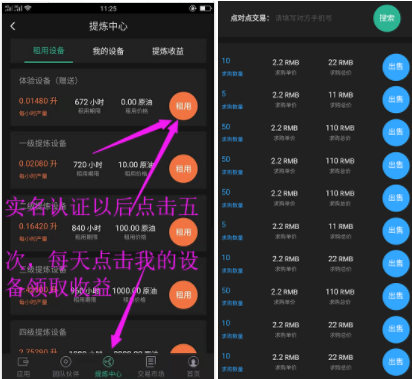This screenshot has height=379, width=412.
Task: Focus the 点对点交易 phone number field
Action: 303,18
